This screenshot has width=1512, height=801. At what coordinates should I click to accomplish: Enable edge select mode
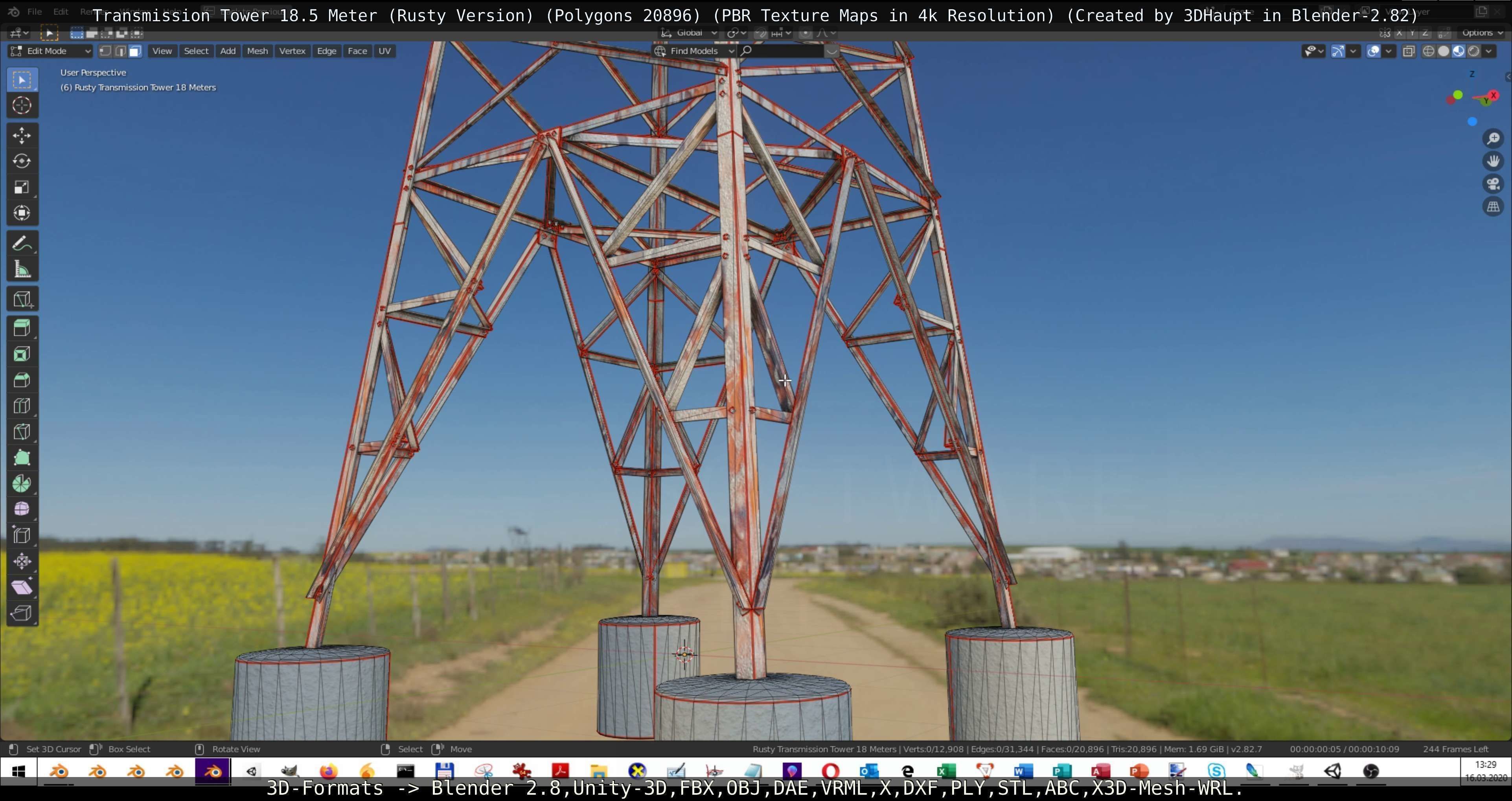coord(120,51)
